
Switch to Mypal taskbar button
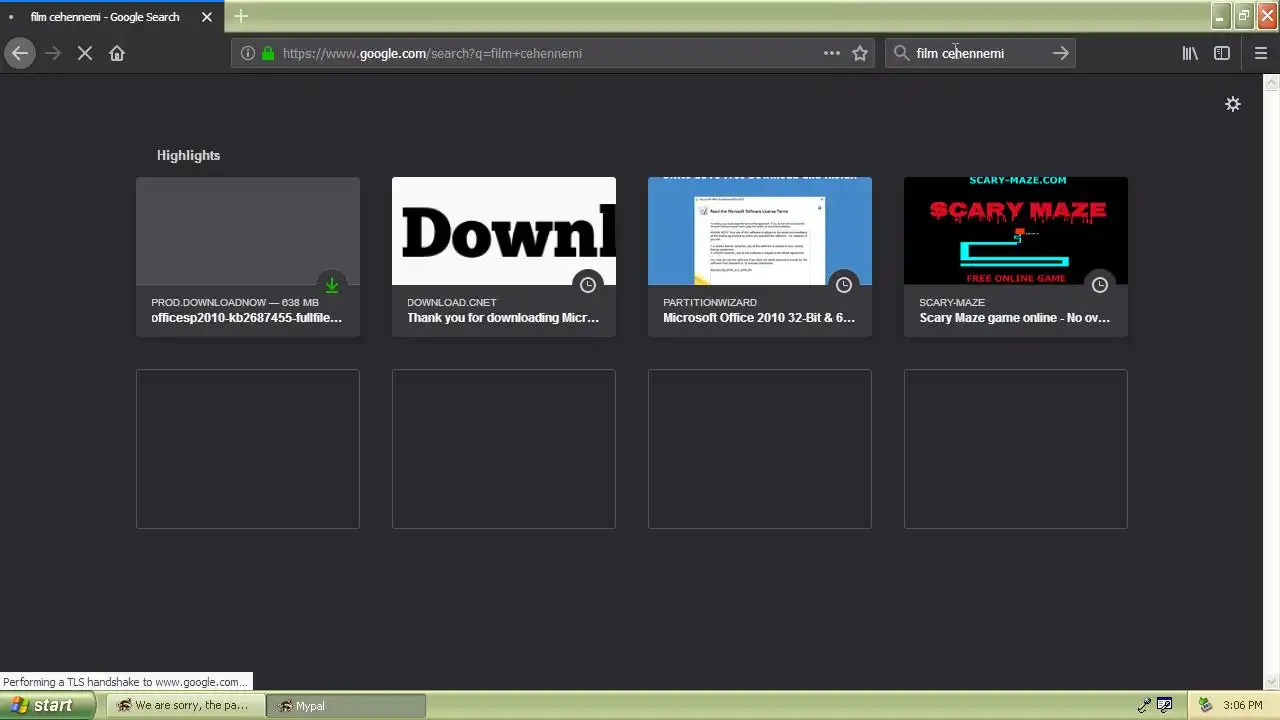coord(346,706)
